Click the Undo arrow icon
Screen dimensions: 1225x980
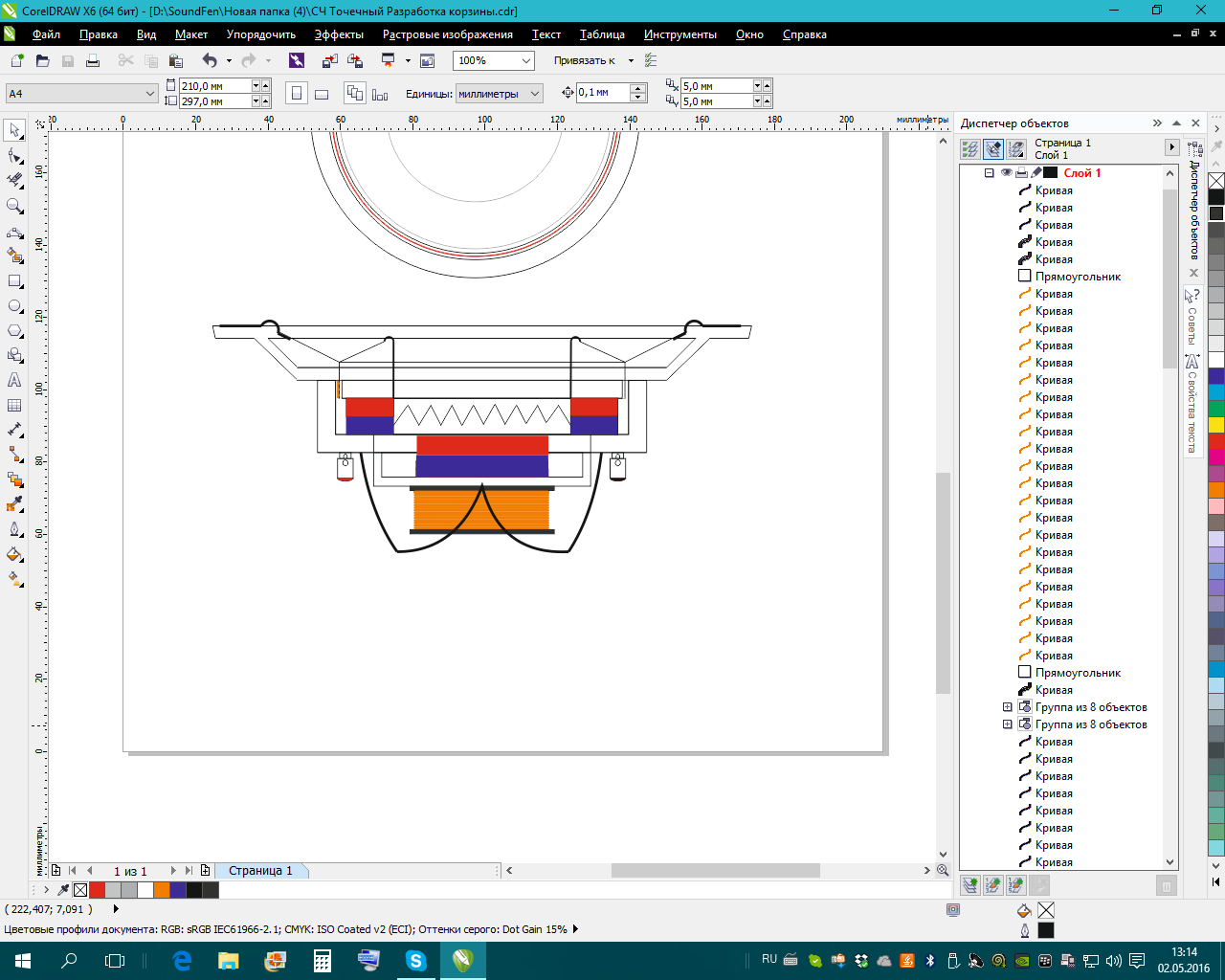click(x=210, y=60)
